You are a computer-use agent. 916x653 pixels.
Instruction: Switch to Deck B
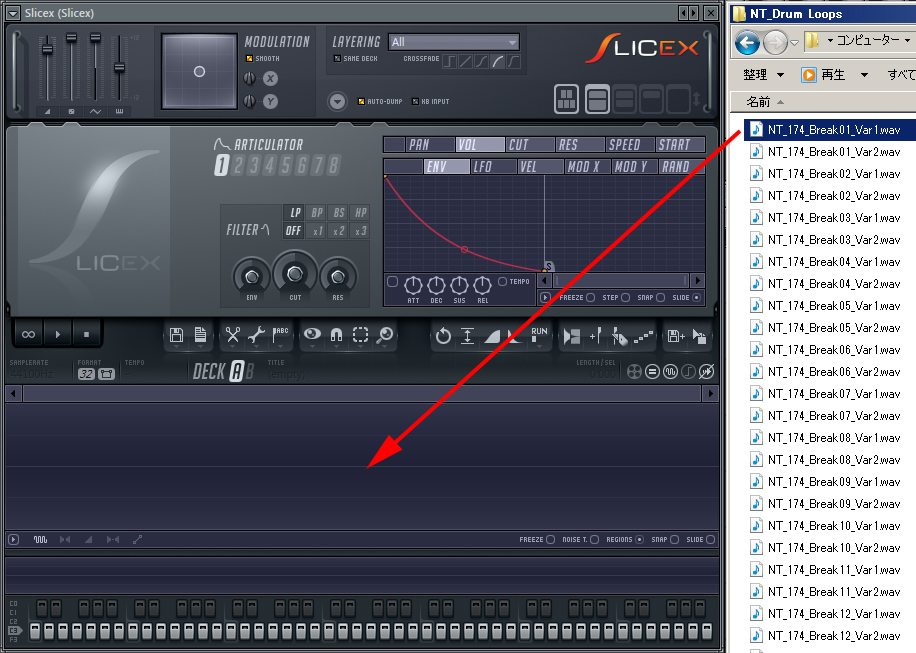click(249, 371)
